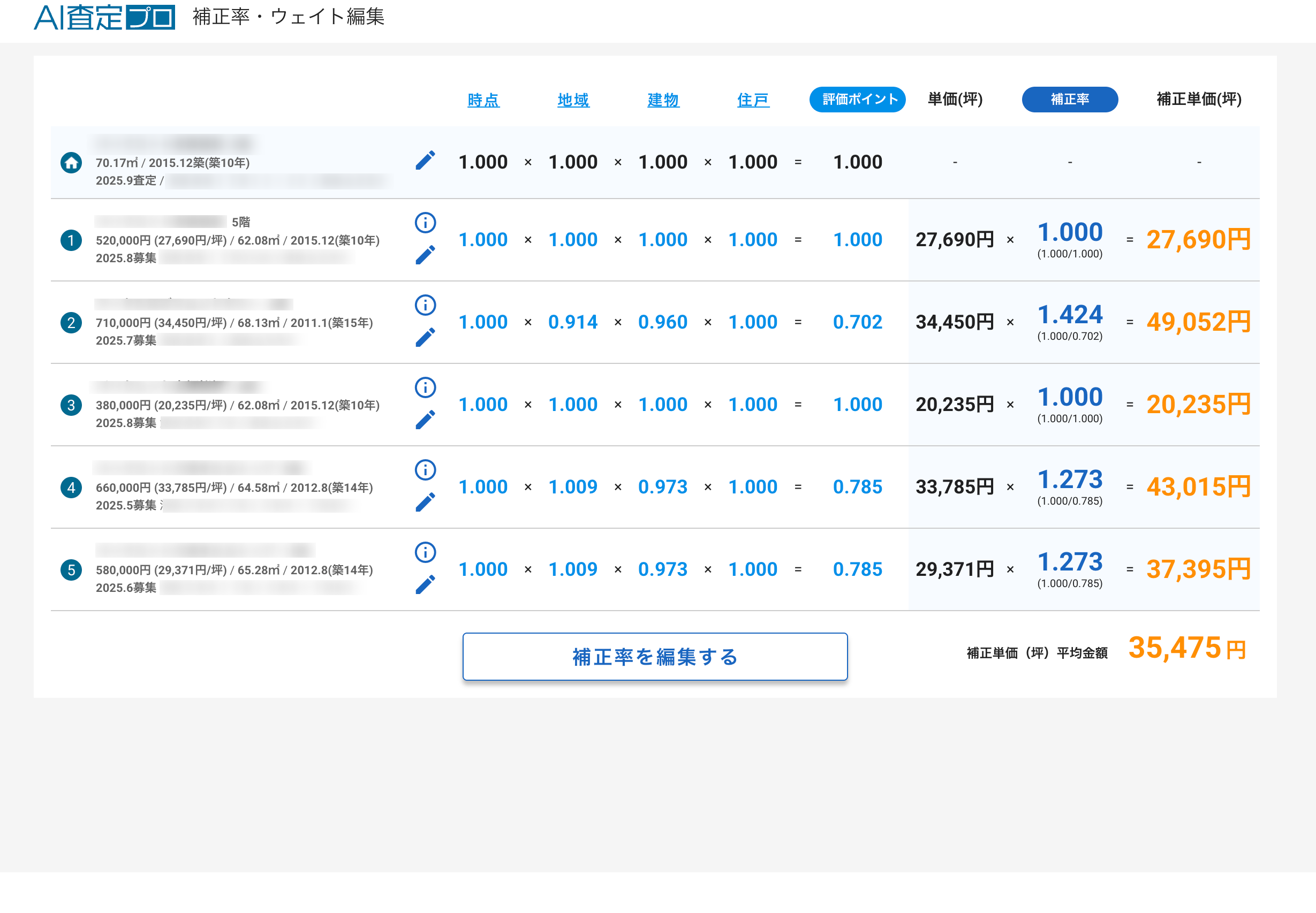1316x913 pixels.
Task: Click the number 3 badge
Action: click(71, 405)
